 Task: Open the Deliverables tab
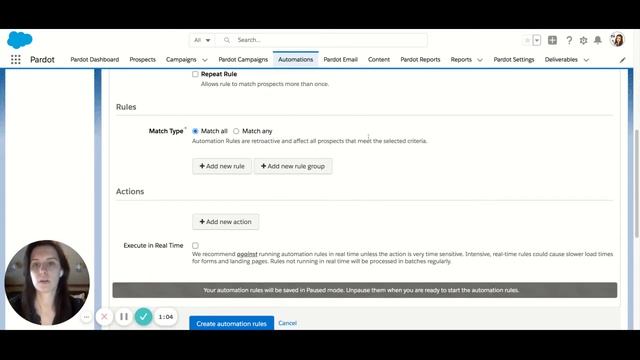click(x=561, y=60)
